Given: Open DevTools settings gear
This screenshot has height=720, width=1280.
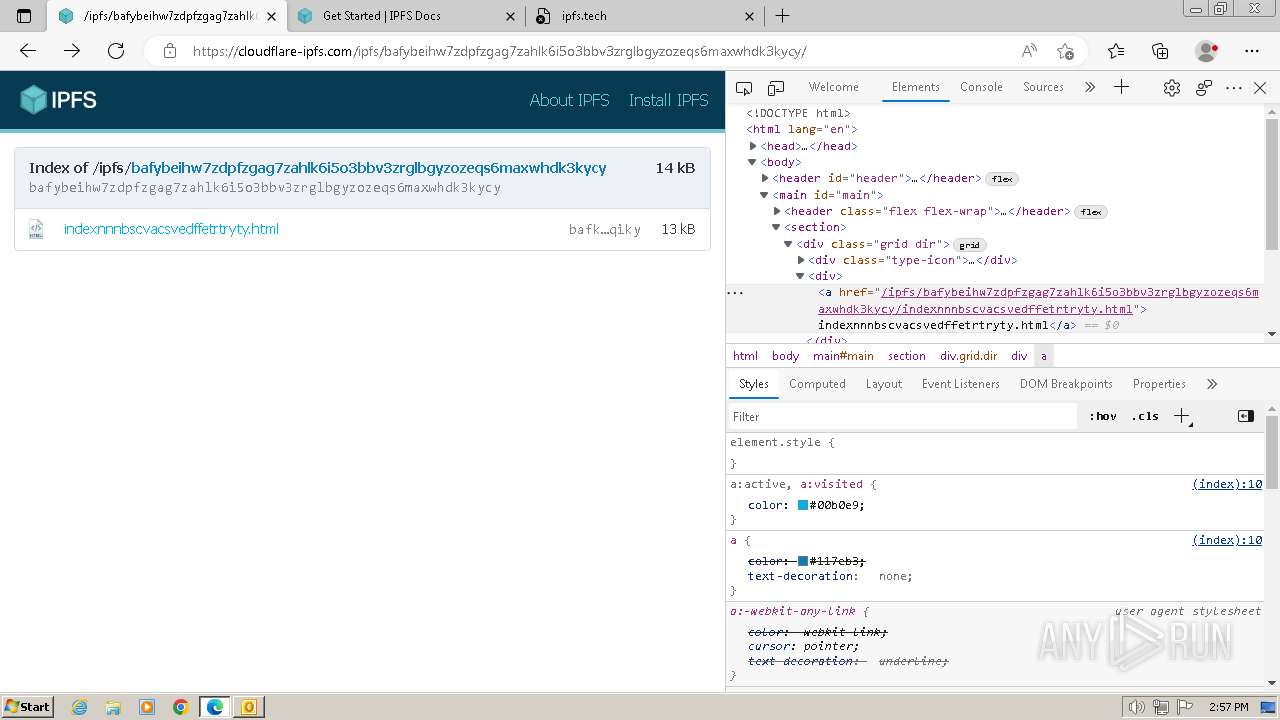Looking at the screenshot, I should [1171, 88].
